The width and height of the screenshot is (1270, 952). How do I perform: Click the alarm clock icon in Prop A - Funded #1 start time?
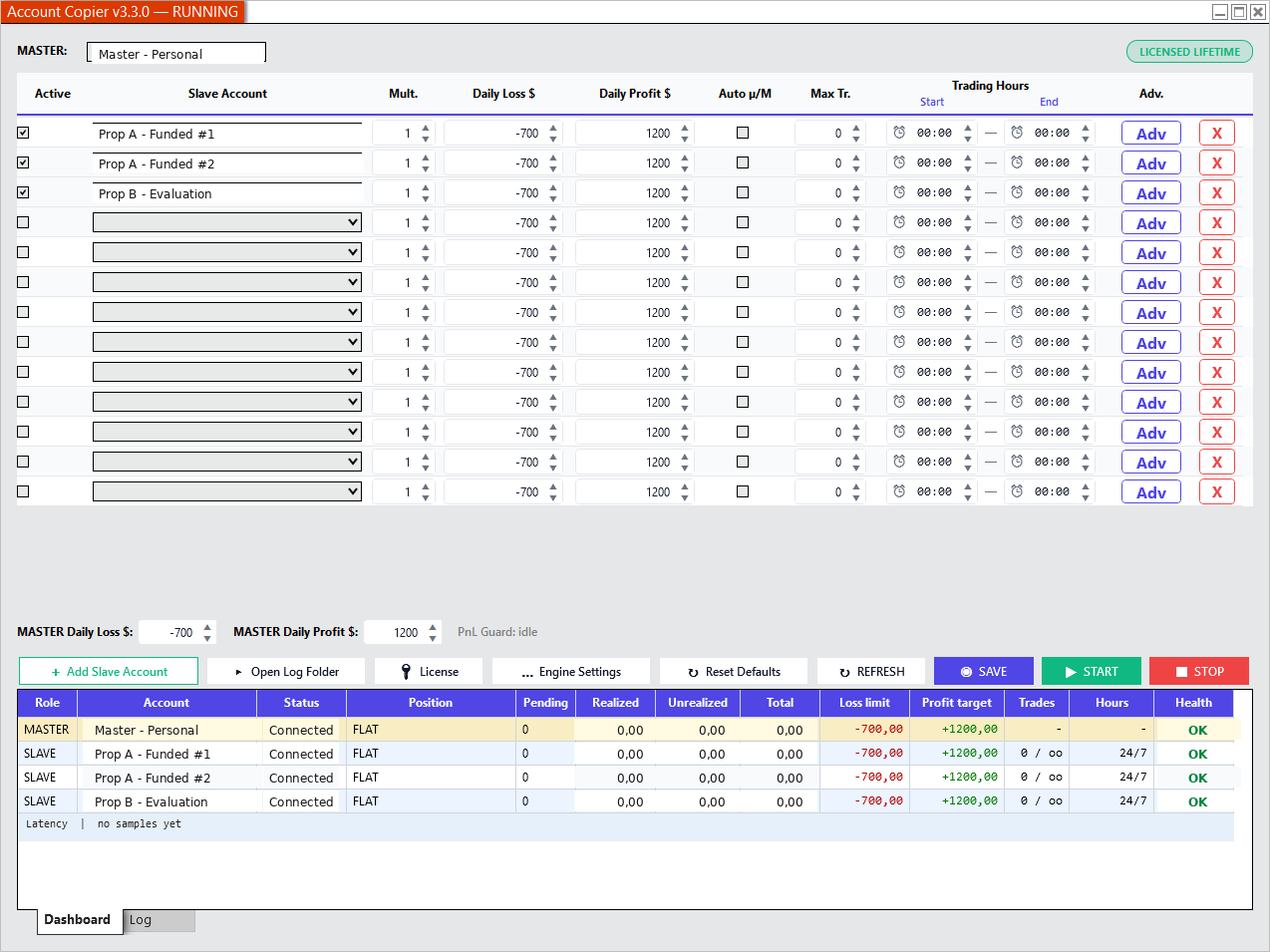click(899, 133)
